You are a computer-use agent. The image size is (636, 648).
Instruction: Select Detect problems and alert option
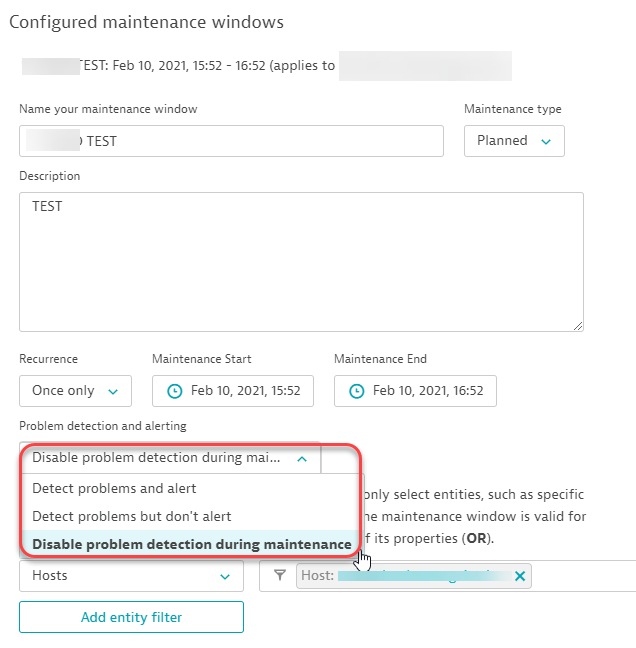[x=114, y=489]
